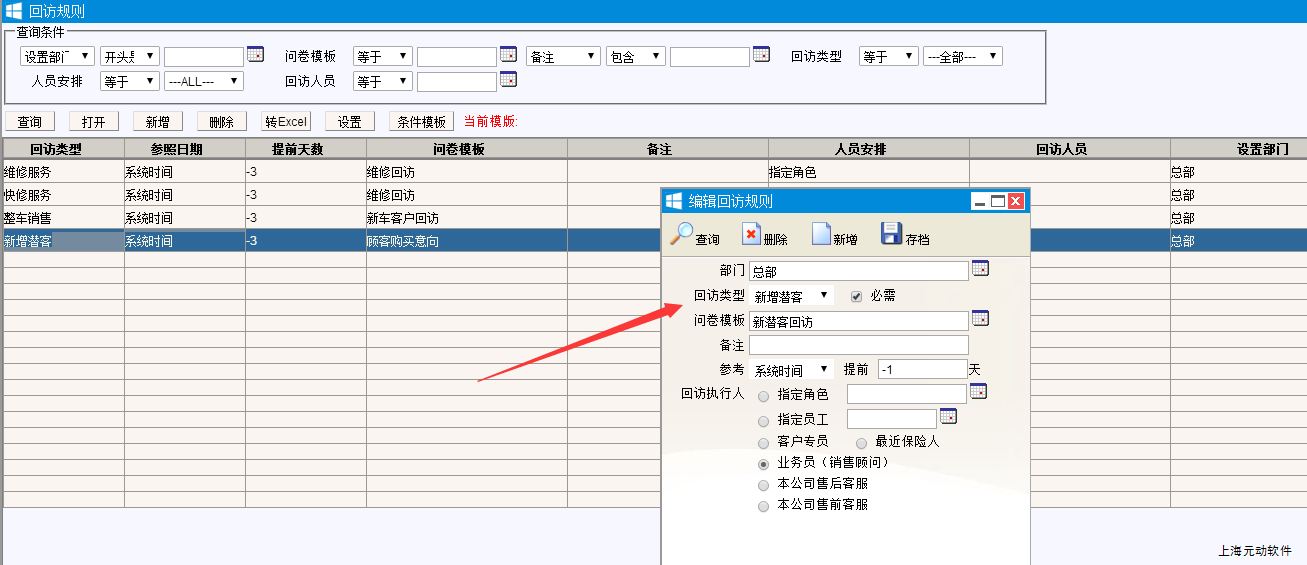Toggle the 必需 checkbox
The width and height of the screenshot is (1307, 565).
(x=856, y=296)
